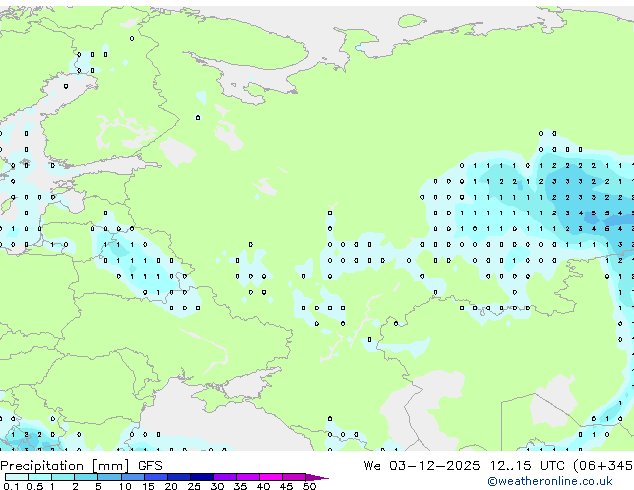This screenshot has width=634, height=490.
Task: Click the legend swatch between 20 and 25
Action: (x=178, y=477)
